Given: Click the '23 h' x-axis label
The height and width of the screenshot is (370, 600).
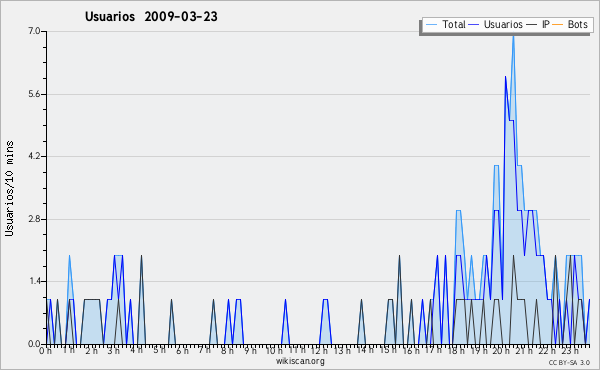Looking at the screenshot, I should tap(570, 351).
